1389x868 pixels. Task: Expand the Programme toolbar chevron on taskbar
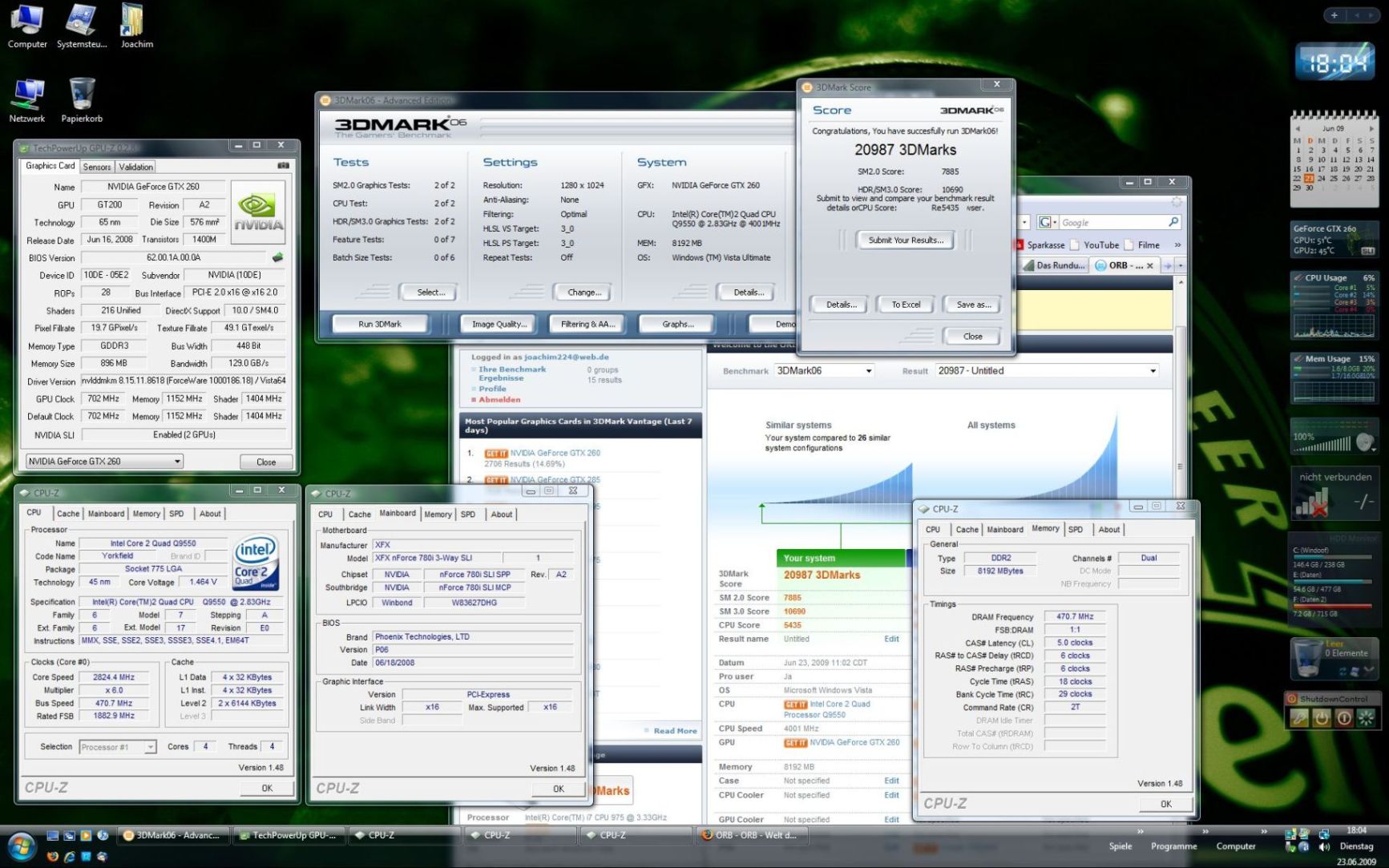tap(1205, 831)
